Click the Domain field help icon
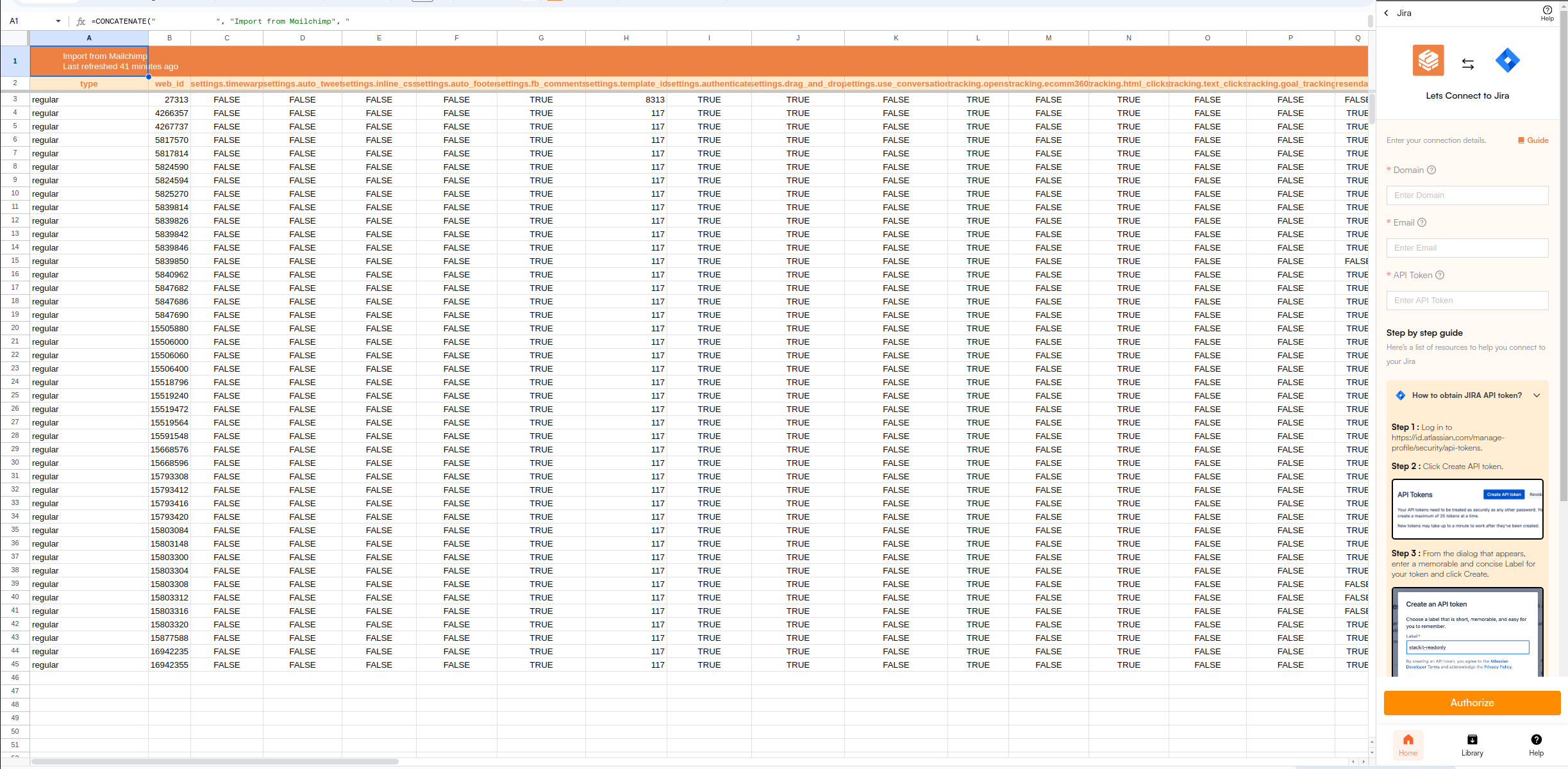Viewport: 1568px width, 769px height. coord(1431,170)
